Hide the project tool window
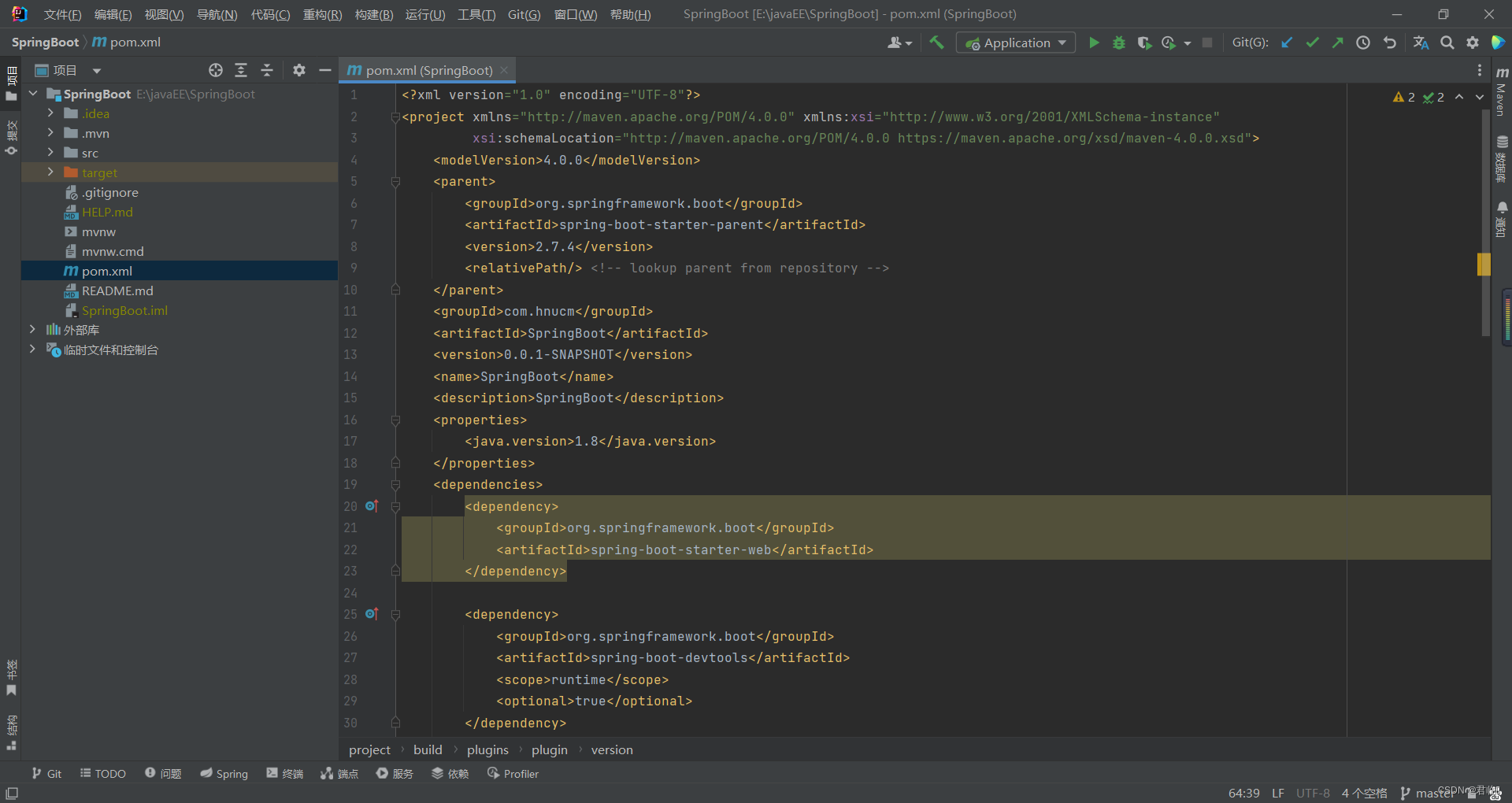 coord(324,70)
